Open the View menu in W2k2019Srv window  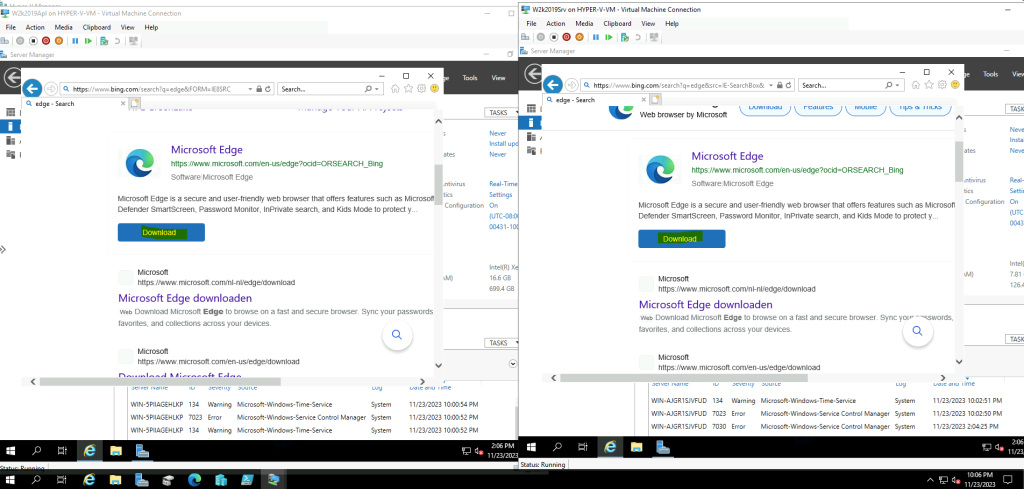pyautogui.click(x=648, y=24)
